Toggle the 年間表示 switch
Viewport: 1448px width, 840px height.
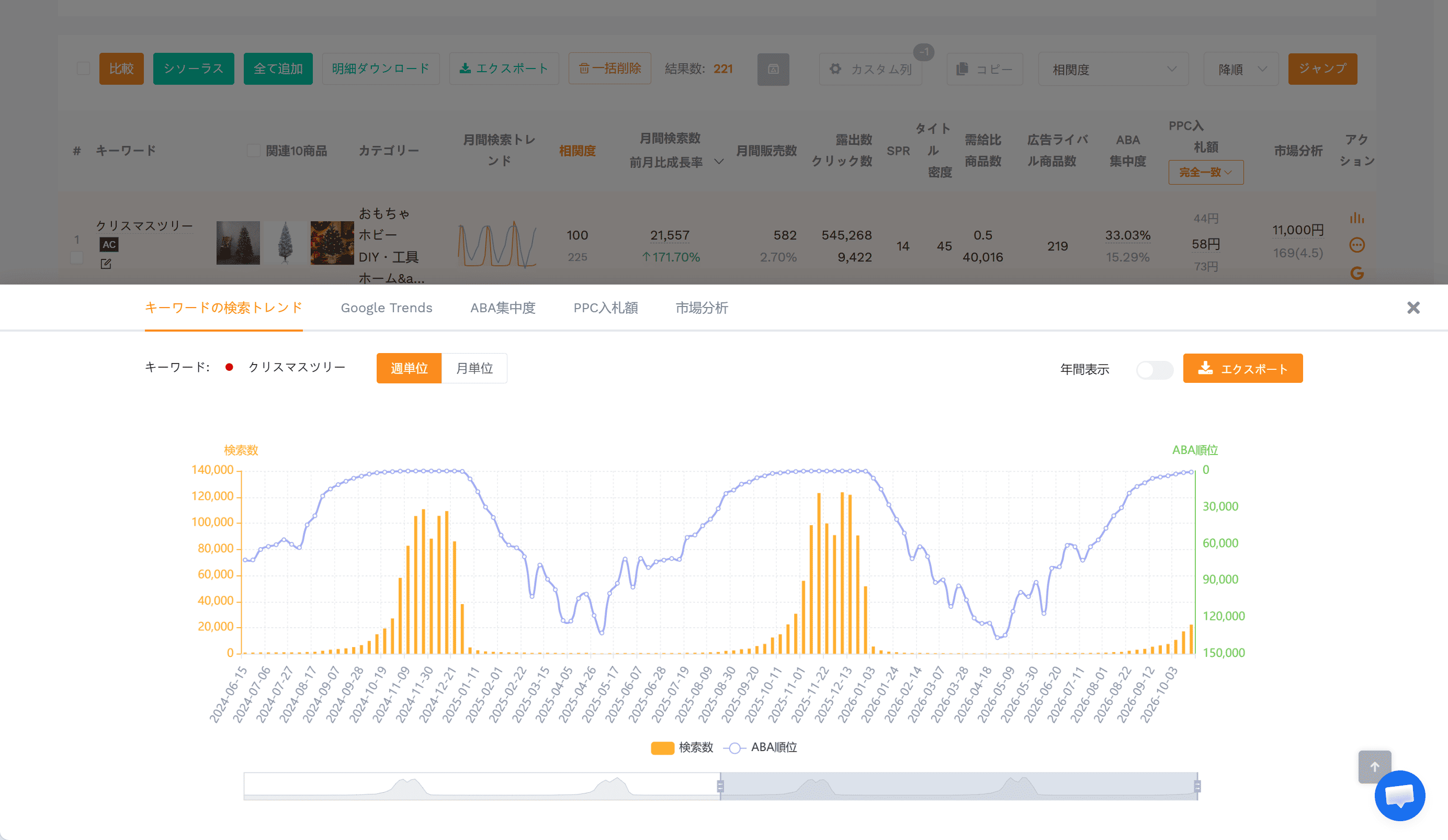point(1155,369)
